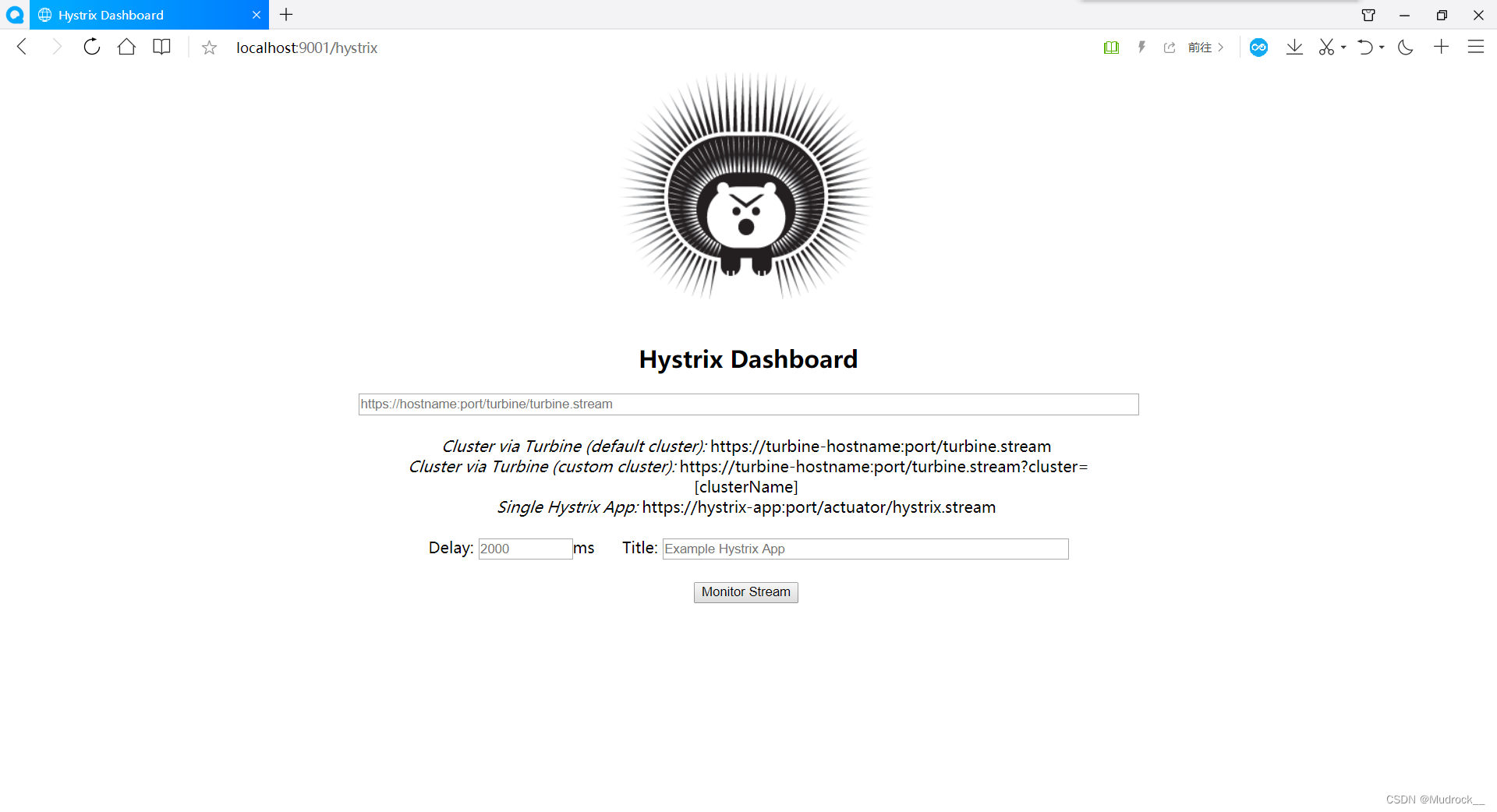Open a new browser tab
The width and height of the screenshot is (1497, 812).
286,15
